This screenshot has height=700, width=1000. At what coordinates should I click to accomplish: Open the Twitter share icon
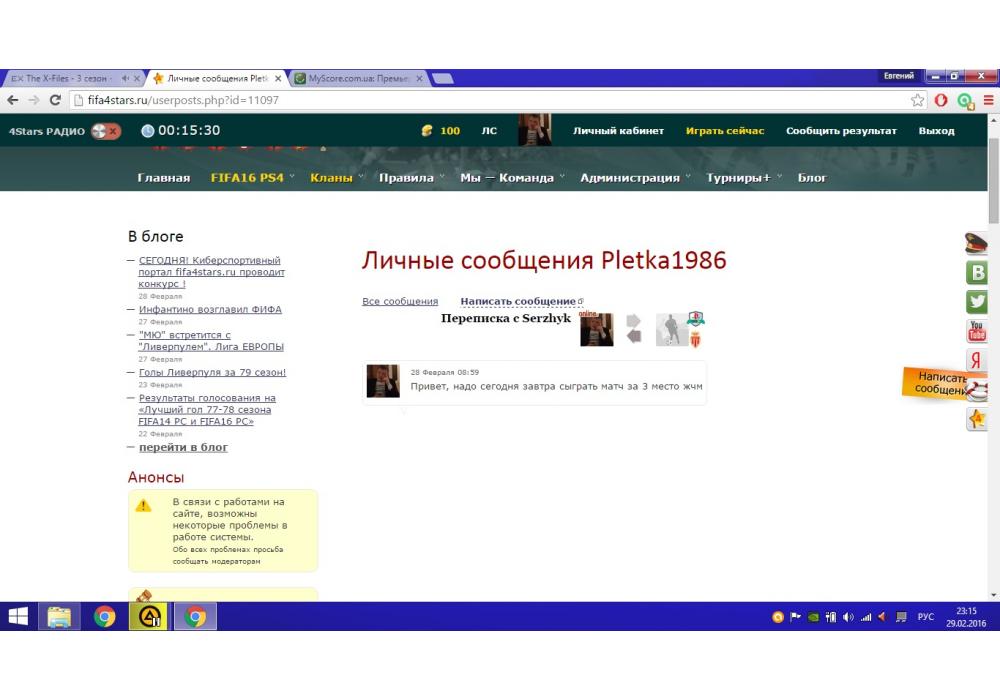click(x=977, y=301)
